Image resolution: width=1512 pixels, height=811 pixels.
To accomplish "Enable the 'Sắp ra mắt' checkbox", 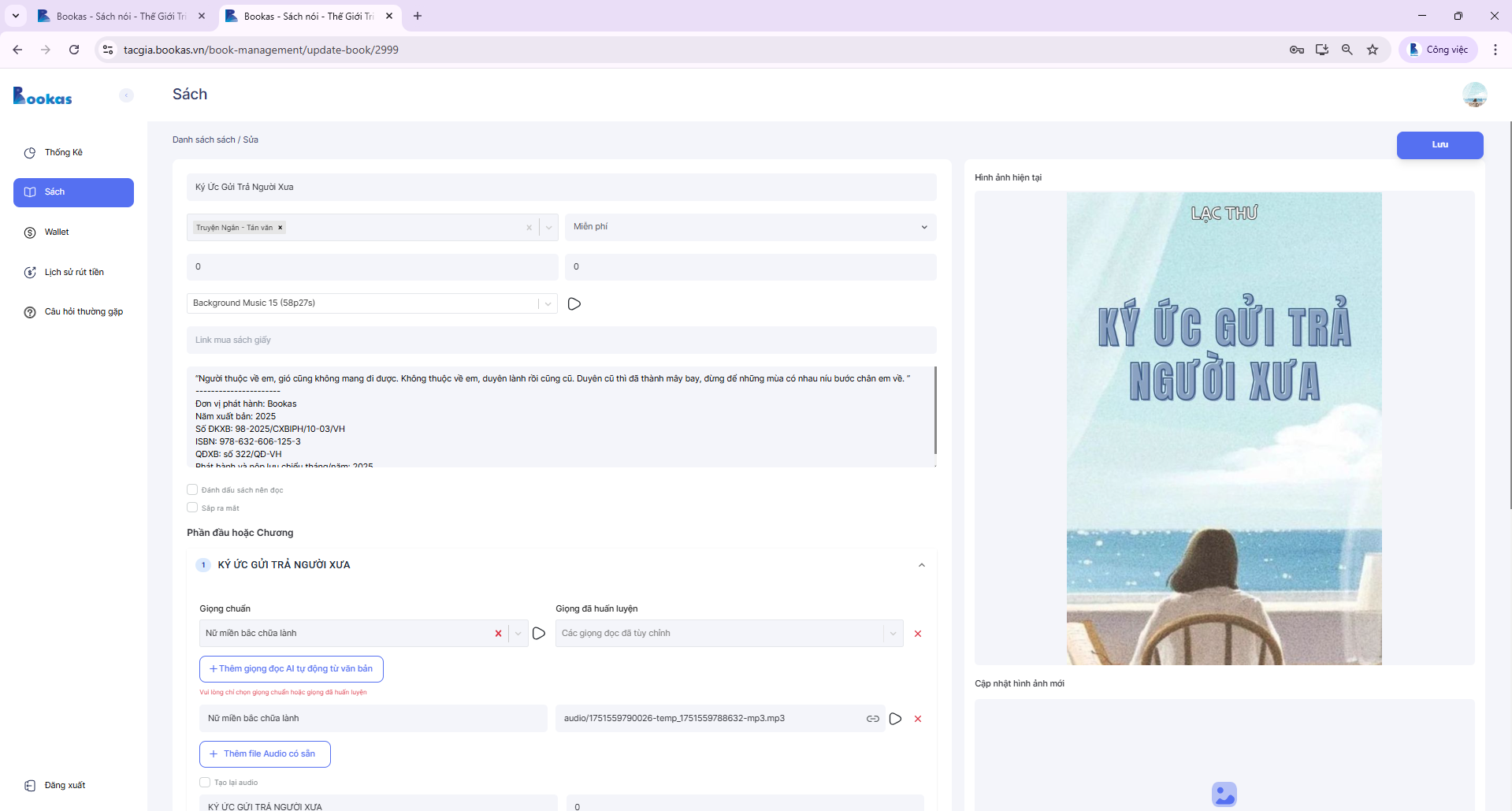I will point(192,508).
